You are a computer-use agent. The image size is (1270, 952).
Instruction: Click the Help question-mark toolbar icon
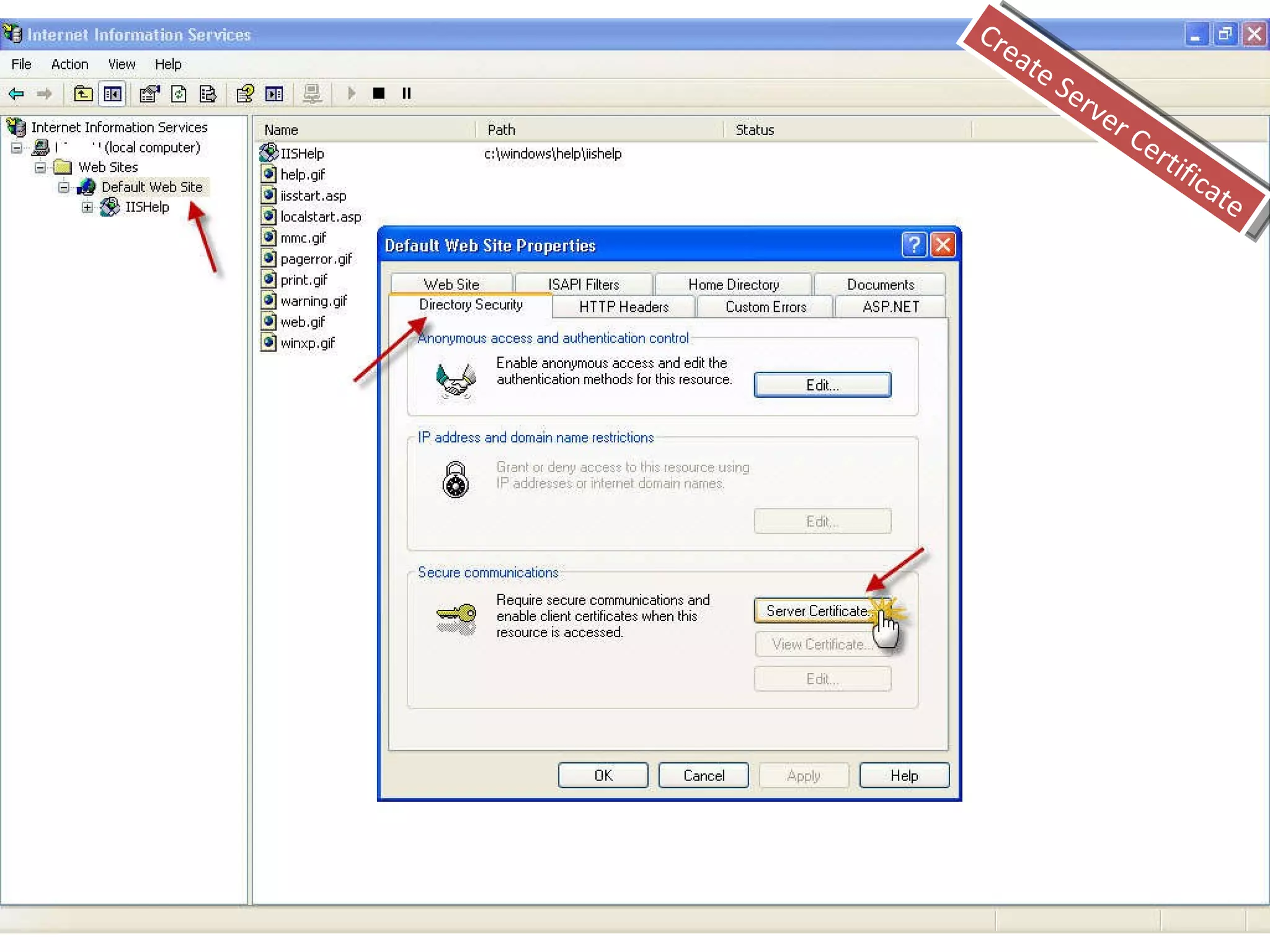pos(245,94)
